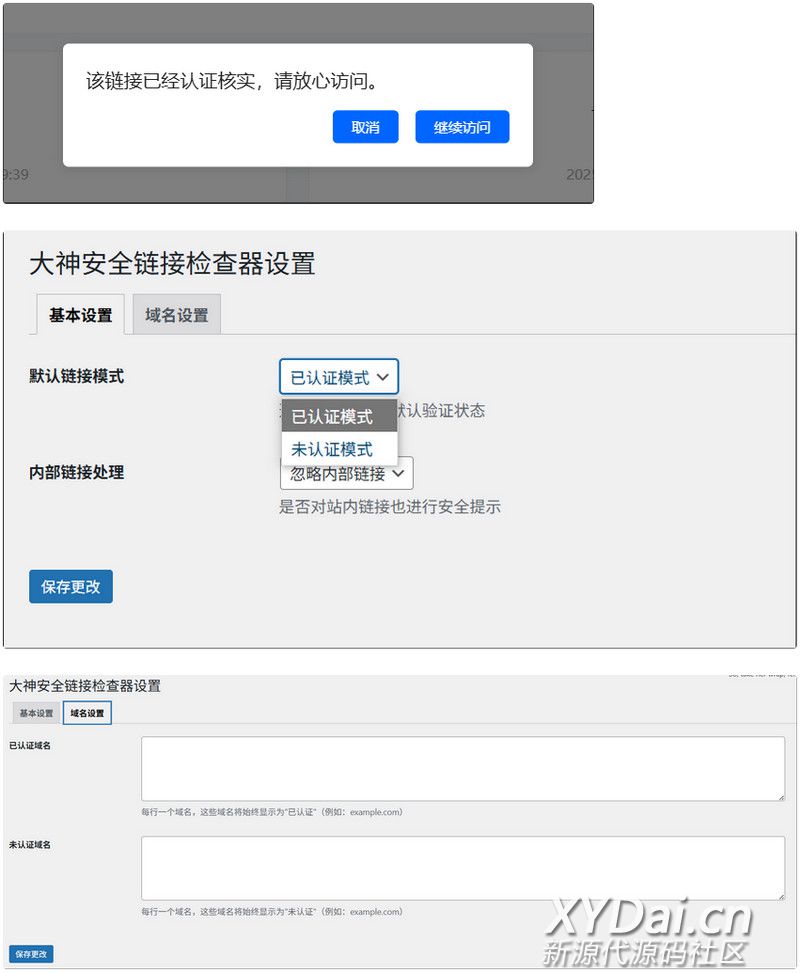The height and width of the screenshot is (973, 800).
Task: Click resize grip of 未认证域名 text area
Action: (780, 895)
